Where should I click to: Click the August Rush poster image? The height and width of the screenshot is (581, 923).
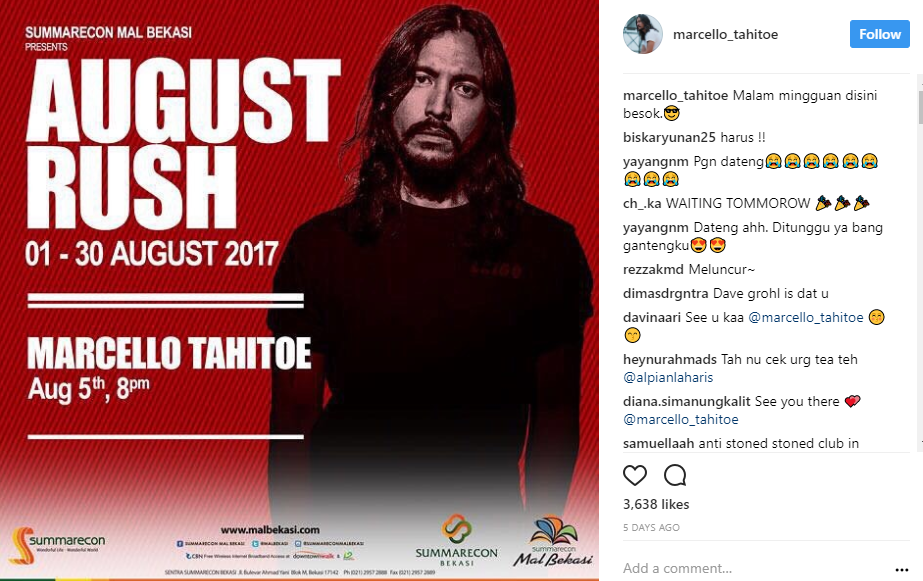point(299,290)
